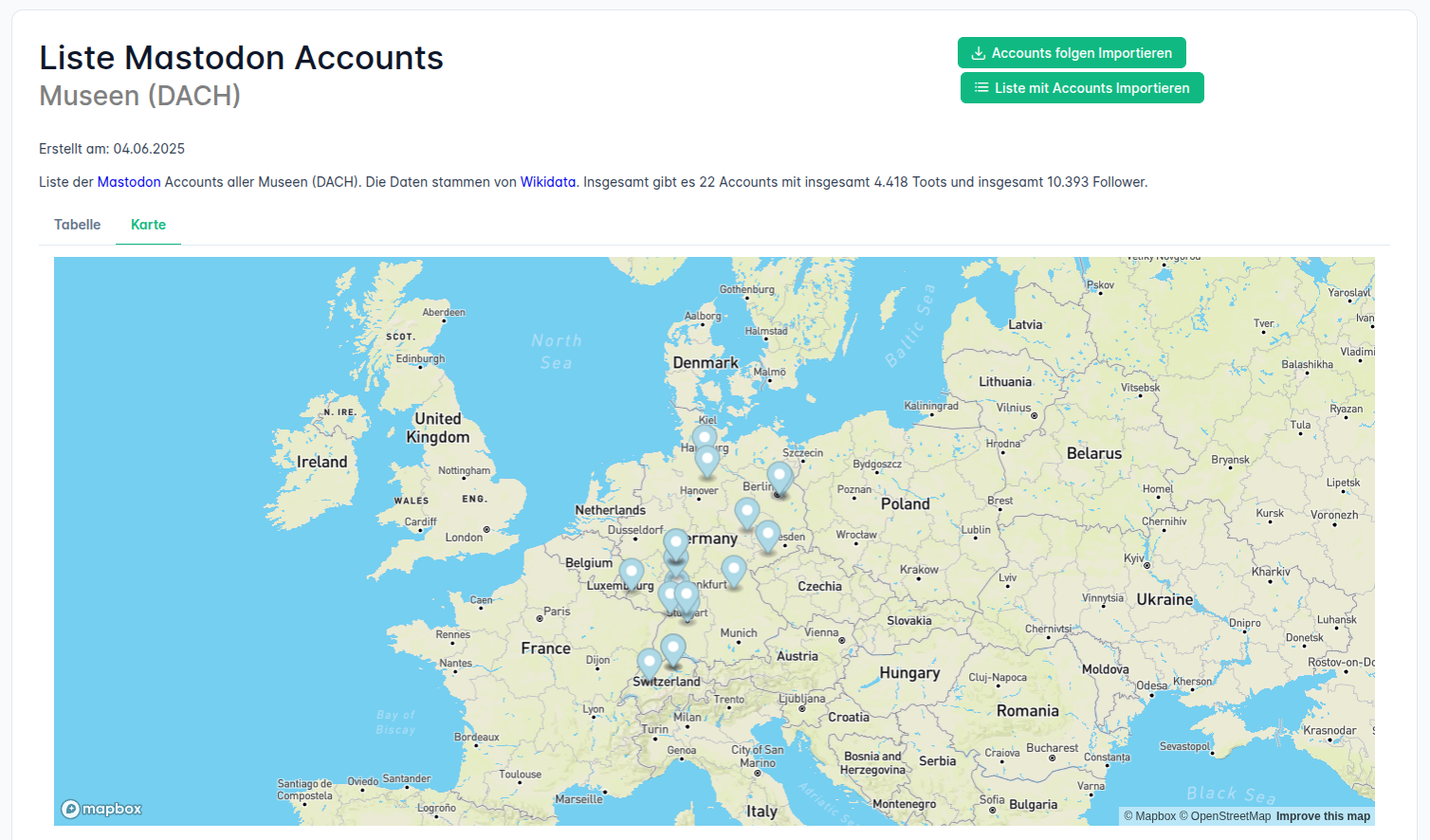Open the © Mapbox attribution link
1430x840 pixels.
tap(1149, 816)
